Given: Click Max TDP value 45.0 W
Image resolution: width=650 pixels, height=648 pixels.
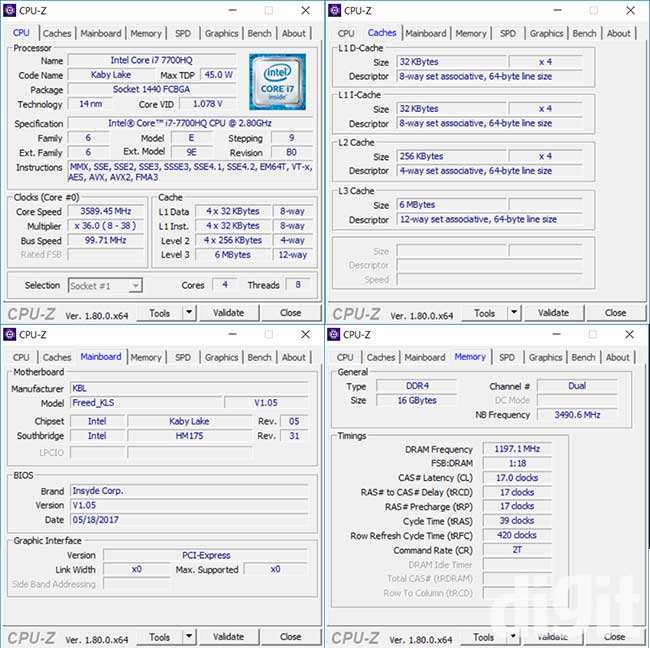Looking at the screenshot, I should 218,75.
